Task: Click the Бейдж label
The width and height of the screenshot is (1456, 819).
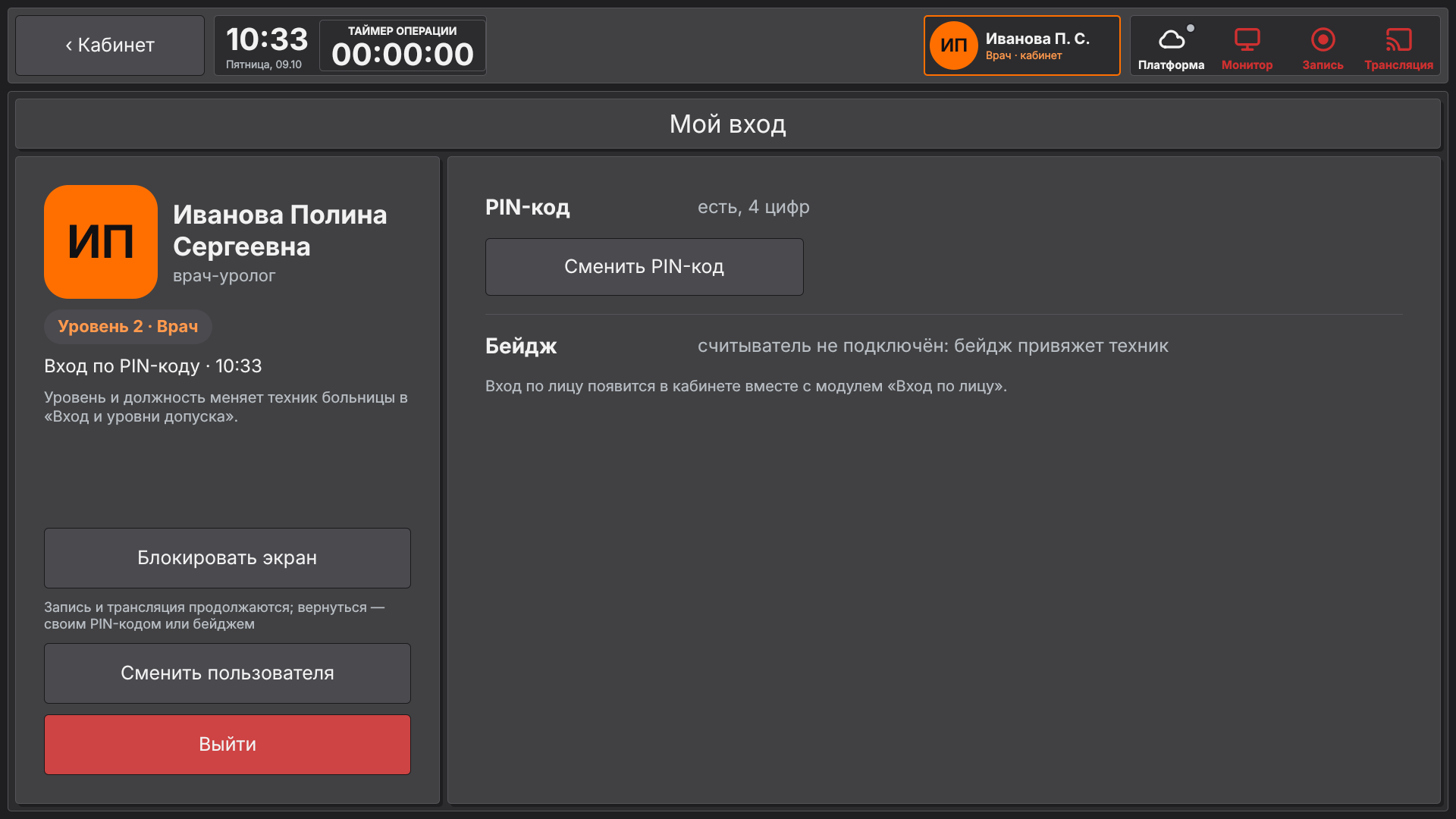Action: tap(521, 347)
